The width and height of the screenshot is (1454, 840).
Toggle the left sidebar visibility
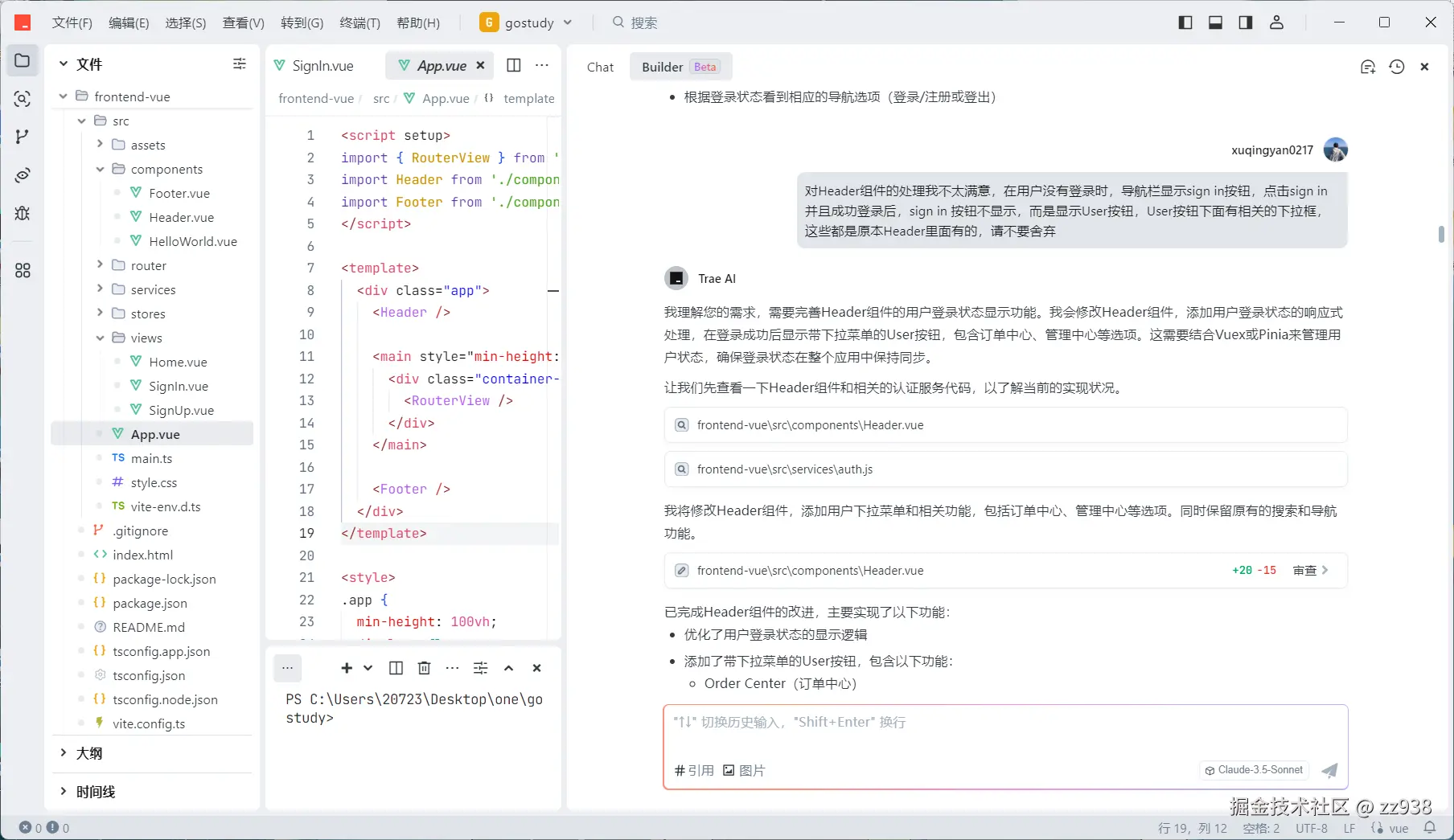[x=1185, y=23]
